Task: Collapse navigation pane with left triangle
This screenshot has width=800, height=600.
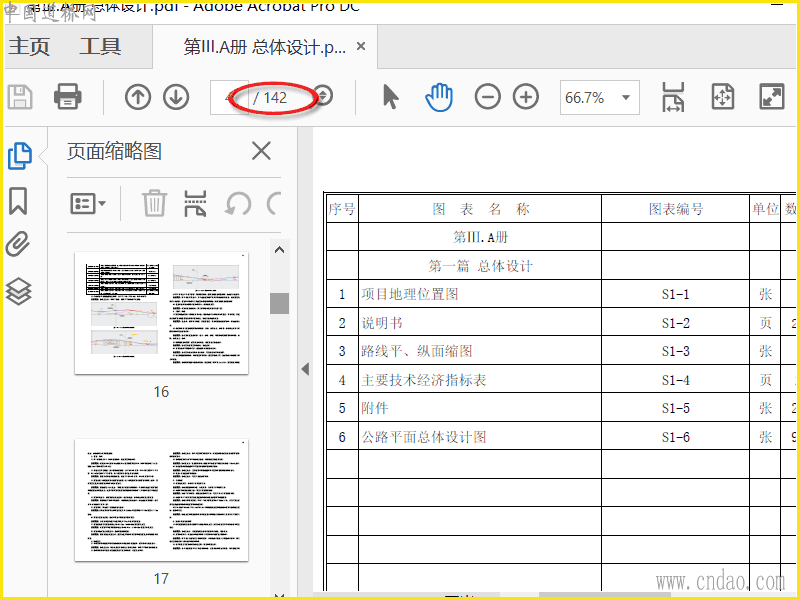Action: [305, 369]
